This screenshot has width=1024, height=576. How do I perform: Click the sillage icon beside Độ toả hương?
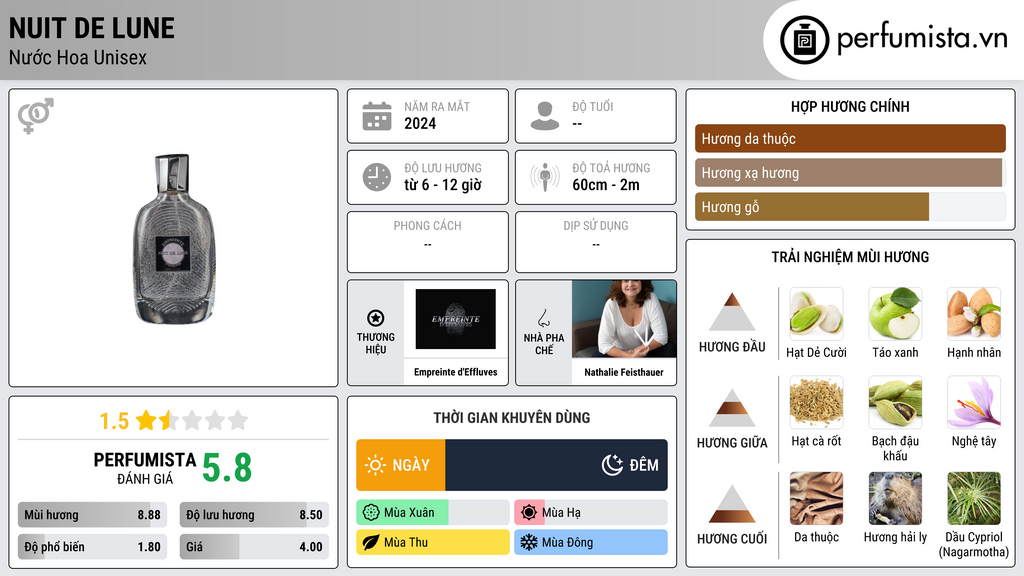tap(545, 177)
